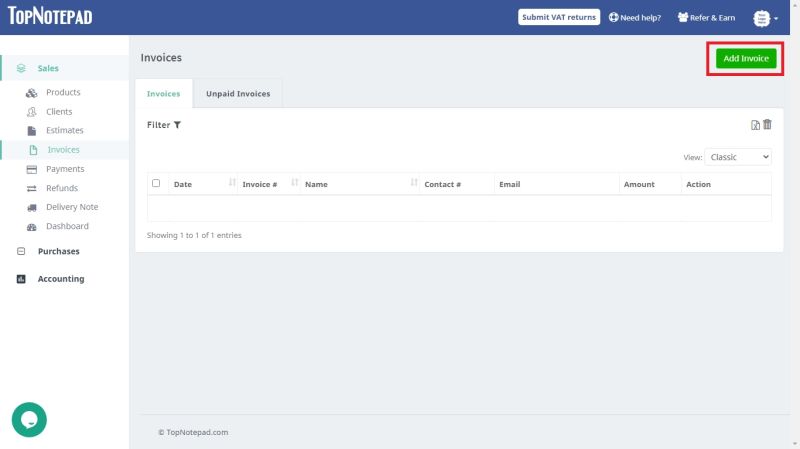Open Payments in the sidebar
Image resolution: width=800 pixels, height=449 pixels.
tap(65, 169)
